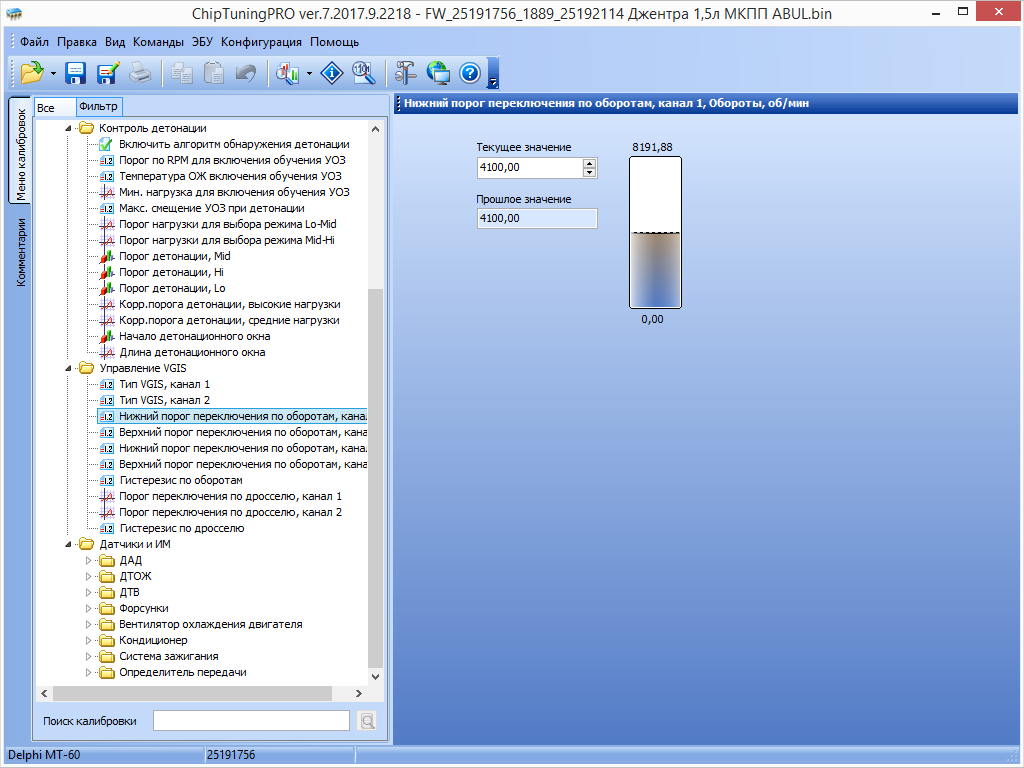
Task: Expand the ДАД folder
Action: point(88,560)
